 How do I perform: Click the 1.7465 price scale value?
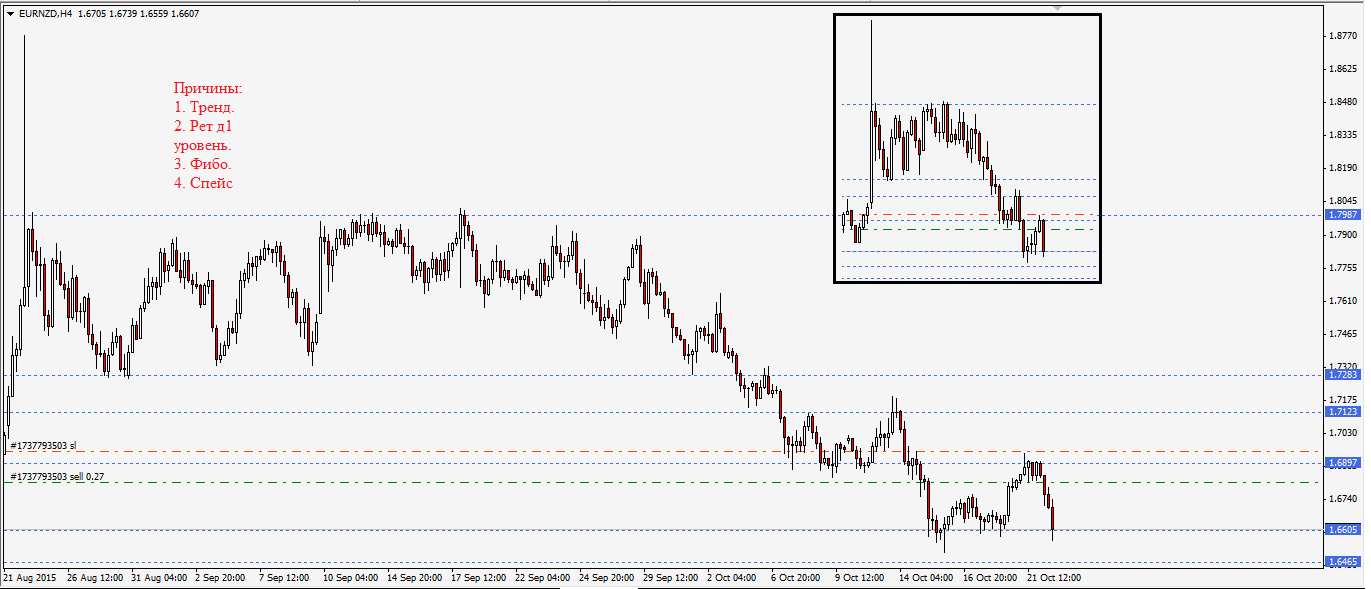[x=1341, y=334]
